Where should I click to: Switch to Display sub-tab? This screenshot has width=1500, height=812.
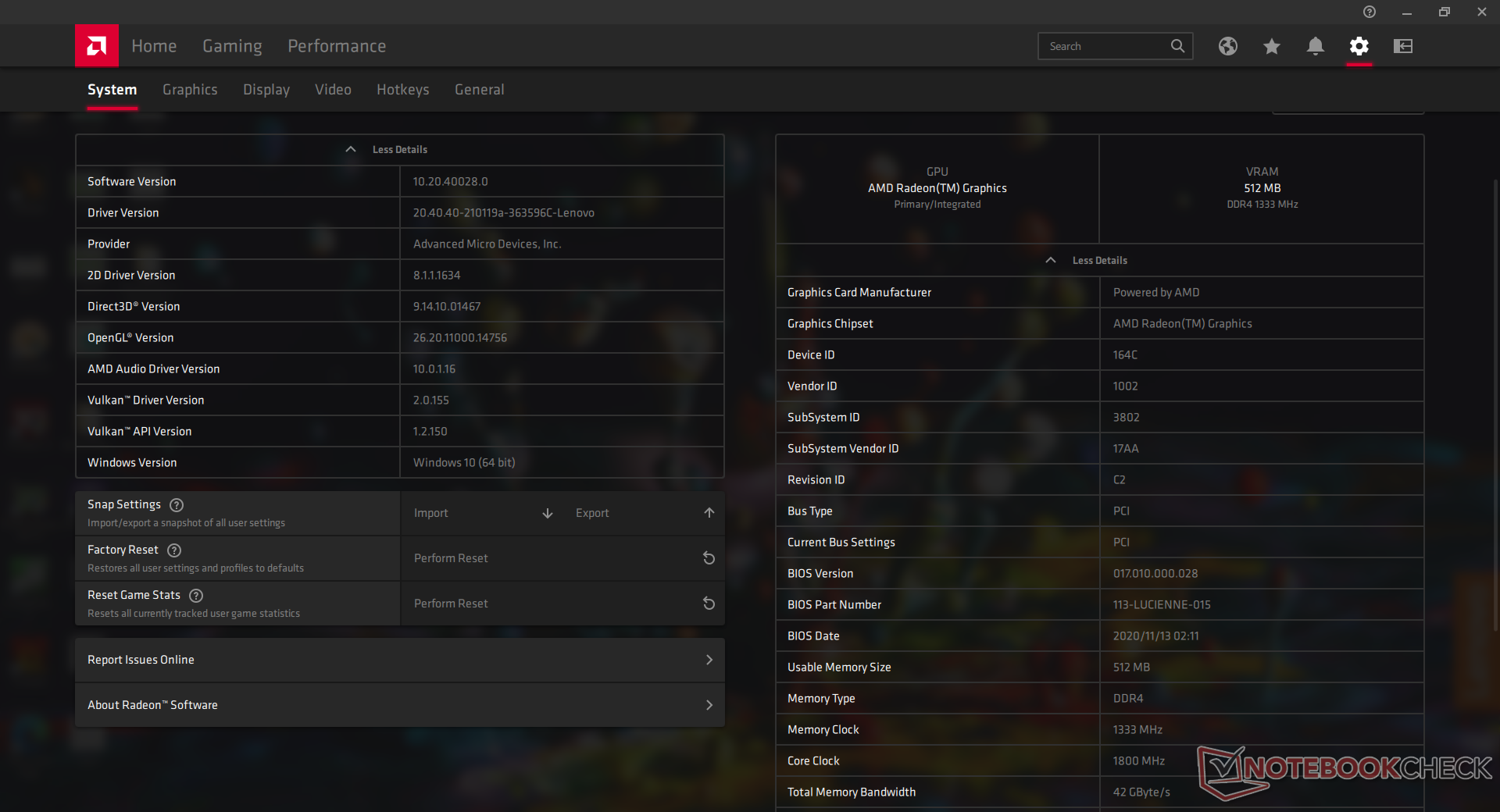point(266,90)
